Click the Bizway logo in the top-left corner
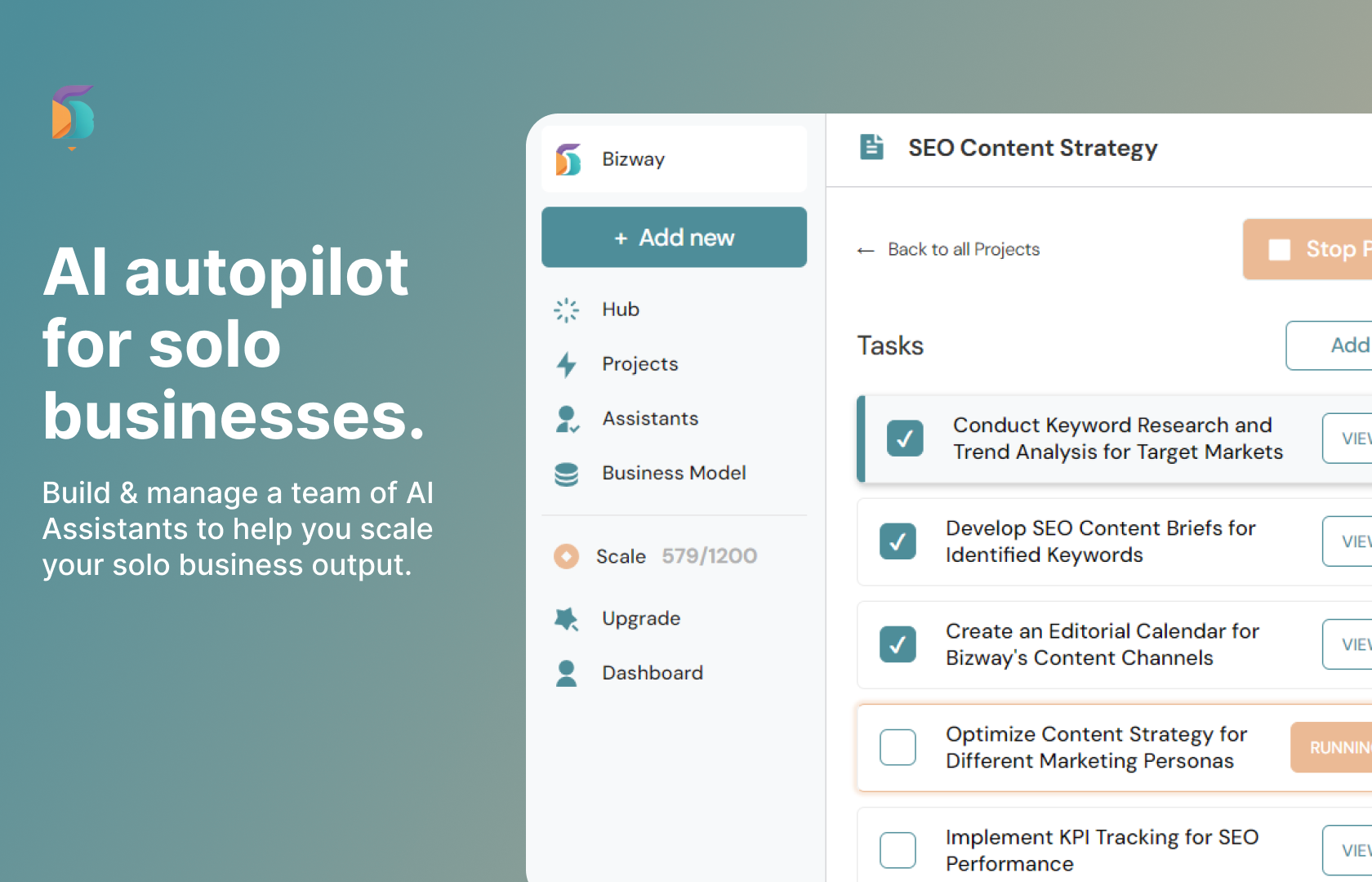Image resolution: width=1372 pixels, height=882 pixels. [73, 118]
